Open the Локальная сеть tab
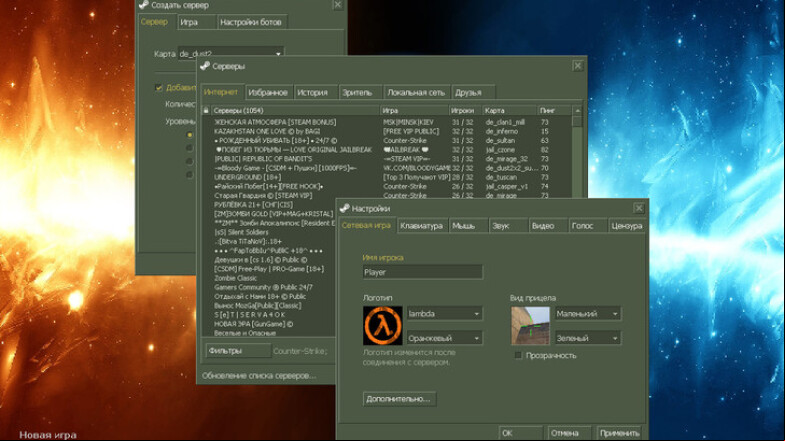The height and width of the screenshot is (441, 785). point(418,93)
